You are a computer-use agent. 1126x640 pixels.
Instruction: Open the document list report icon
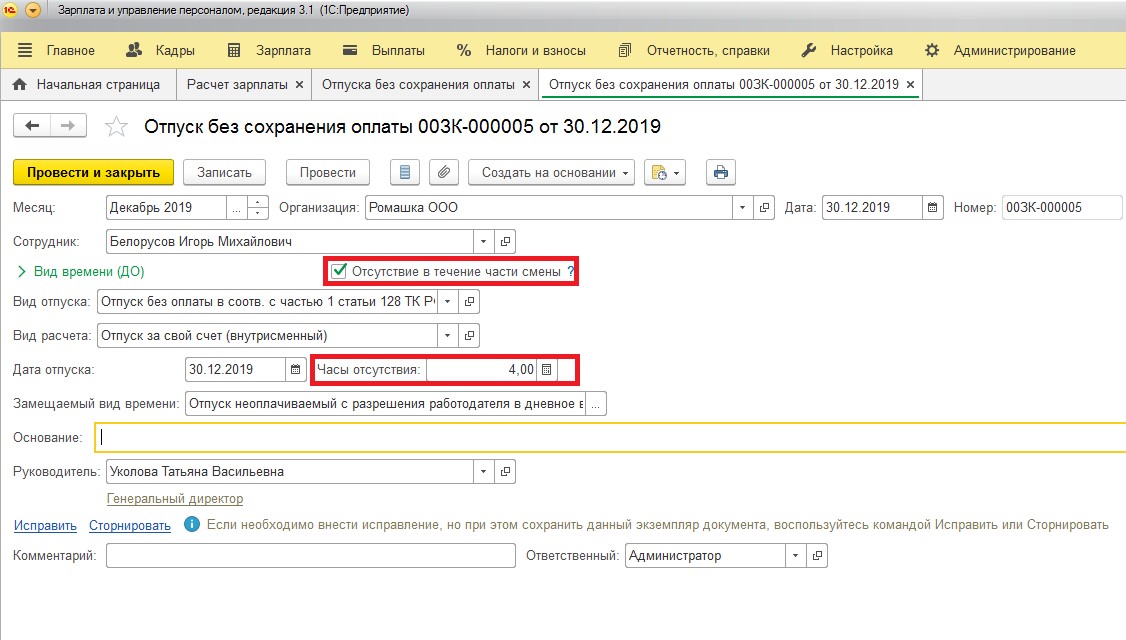pos(405,172)
